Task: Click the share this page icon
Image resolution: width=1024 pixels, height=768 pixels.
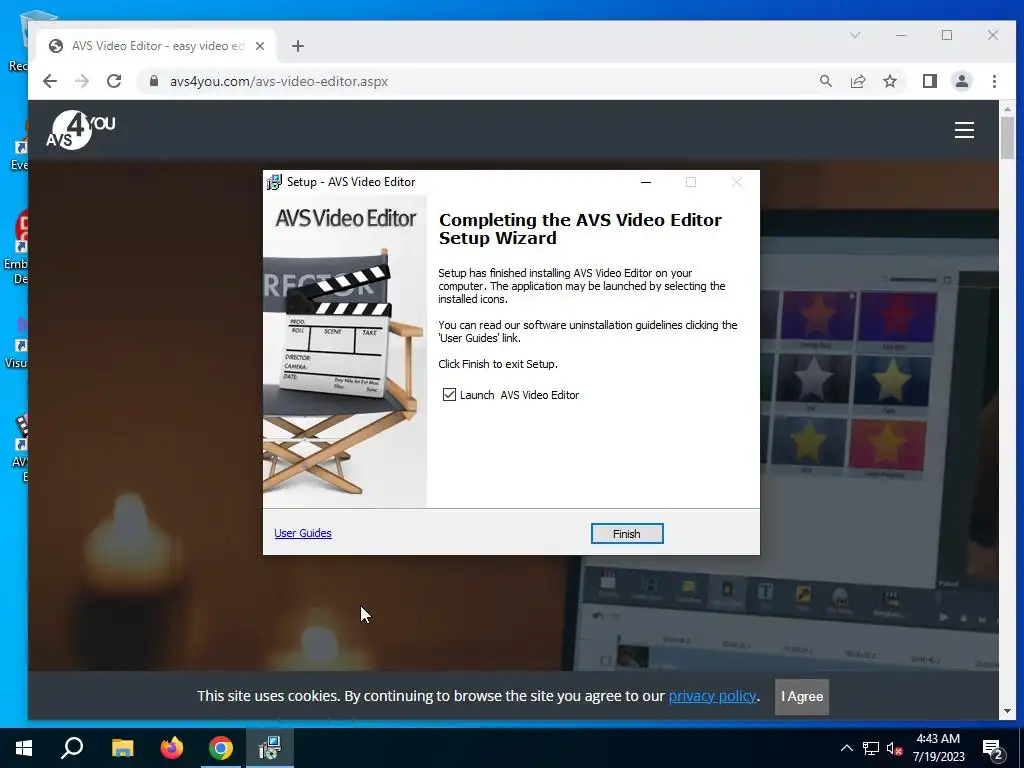Action: pyautogui.click(x=857, y=81)
